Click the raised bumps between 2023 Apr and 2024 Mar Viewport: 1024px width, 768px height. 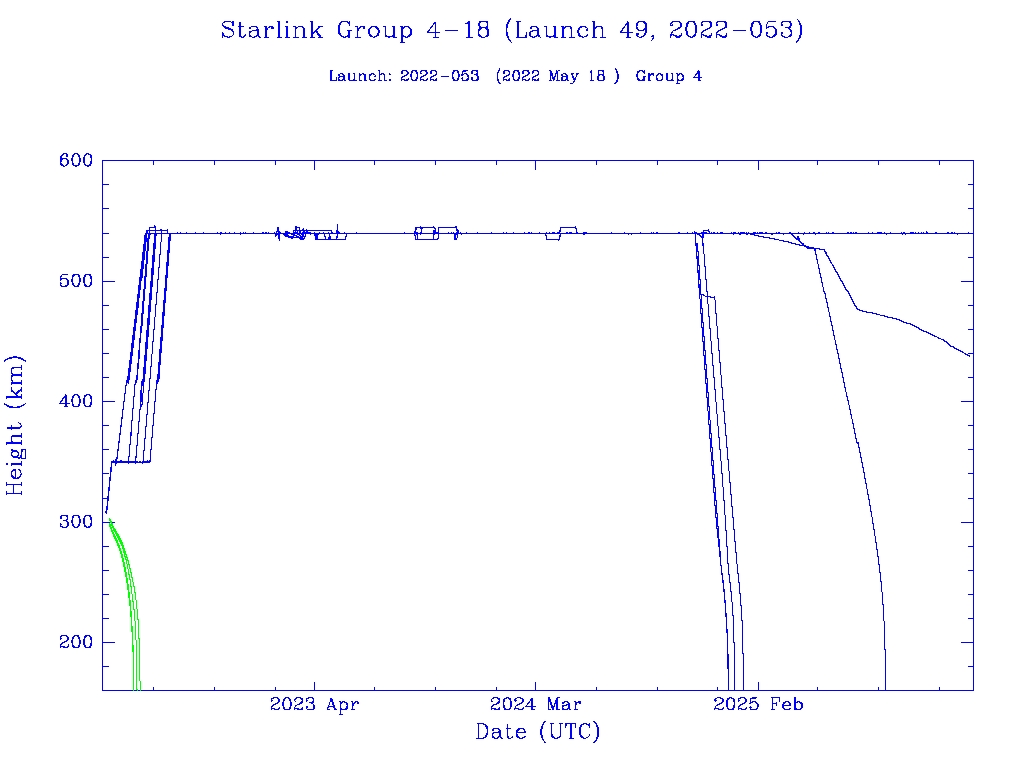[436, 232]
